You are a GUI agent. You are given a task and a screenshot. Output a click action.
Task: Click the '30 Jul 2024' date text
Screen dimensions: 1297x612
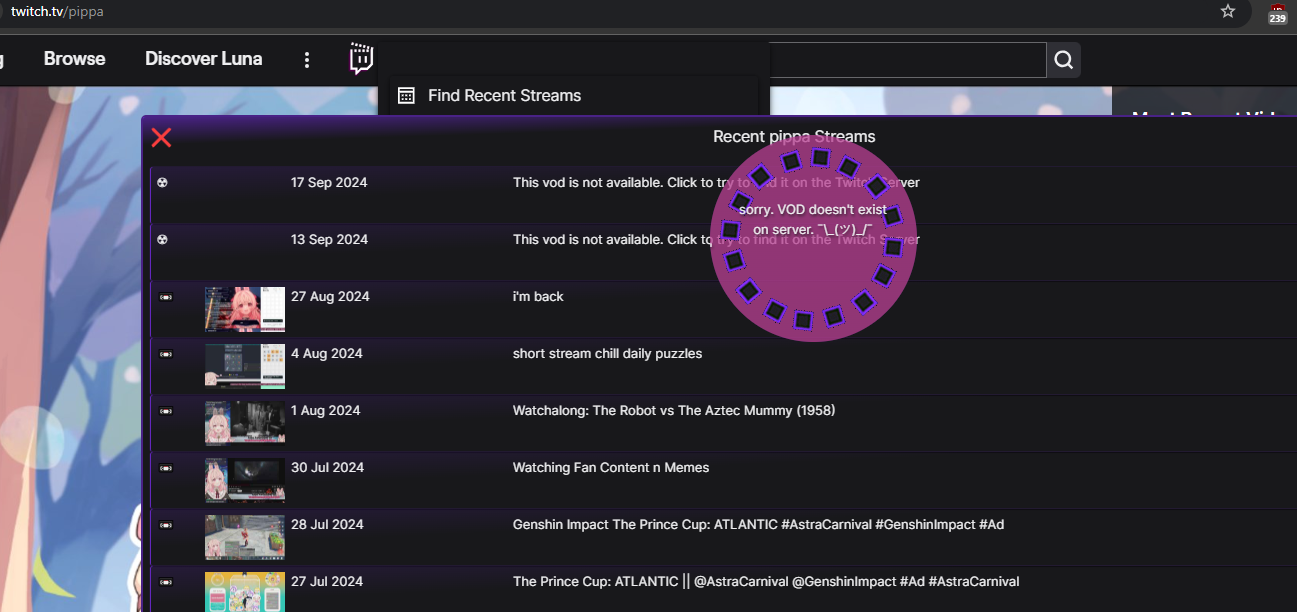click(x=326, y=468)
